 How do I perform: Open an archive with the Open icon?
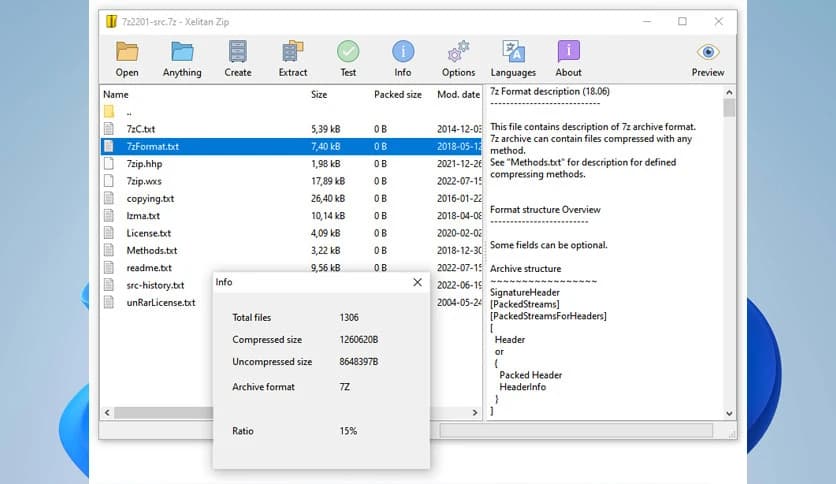[127, 52]
